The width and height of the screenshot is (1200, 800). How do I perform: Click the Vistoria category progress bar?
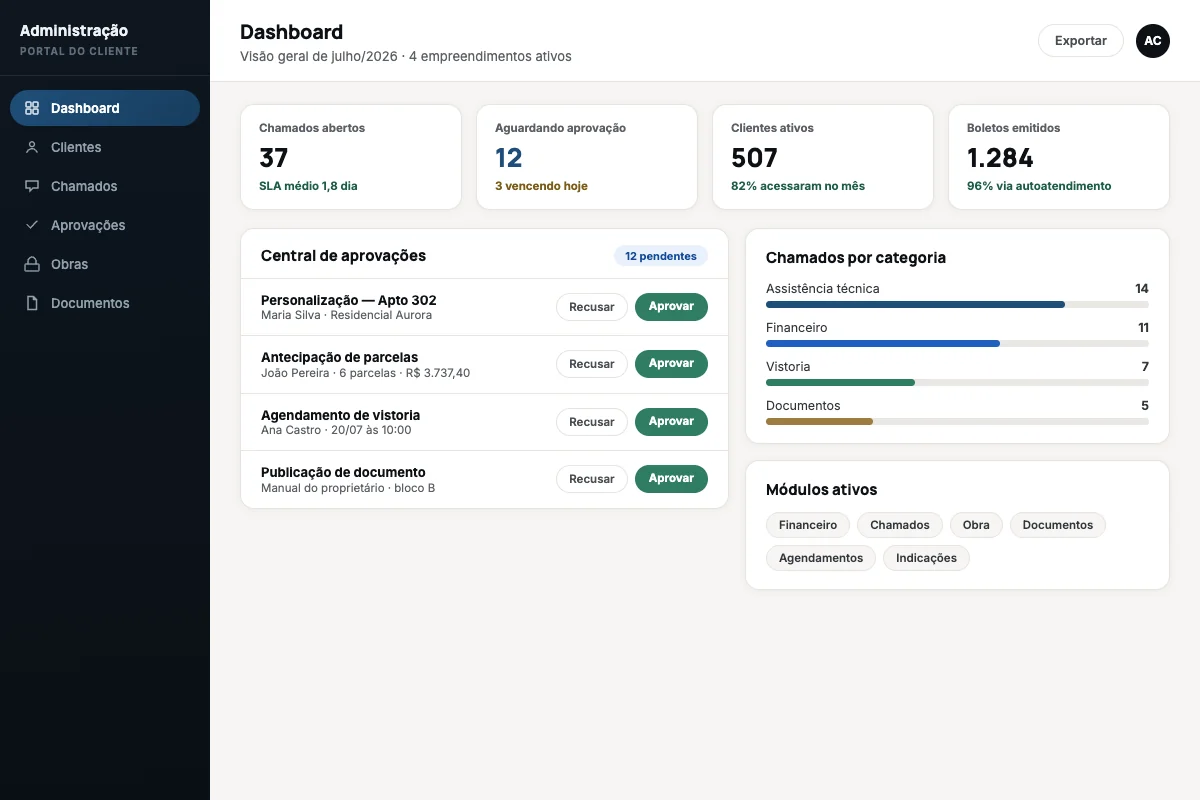point(957,382)
